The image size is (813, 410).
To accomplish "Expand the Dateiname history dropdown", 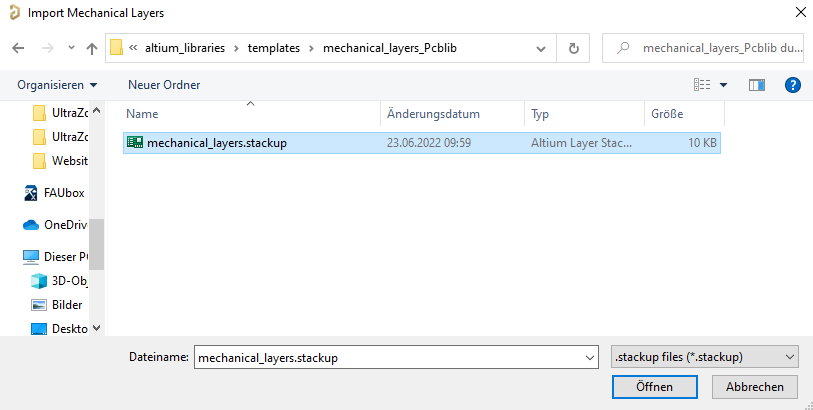I will [x=588, y=357].
